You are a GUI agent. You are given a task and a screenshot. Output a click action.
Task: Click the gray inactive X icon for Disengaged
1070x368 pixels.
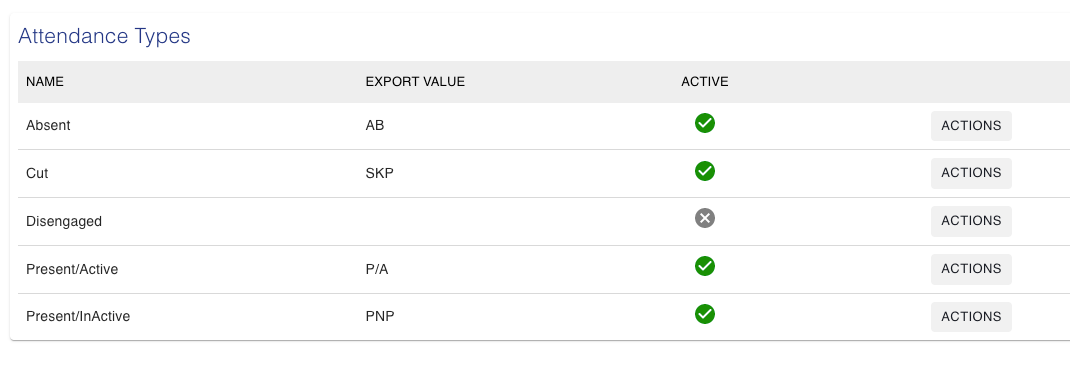pyautogui.click(x=704, y=218)
